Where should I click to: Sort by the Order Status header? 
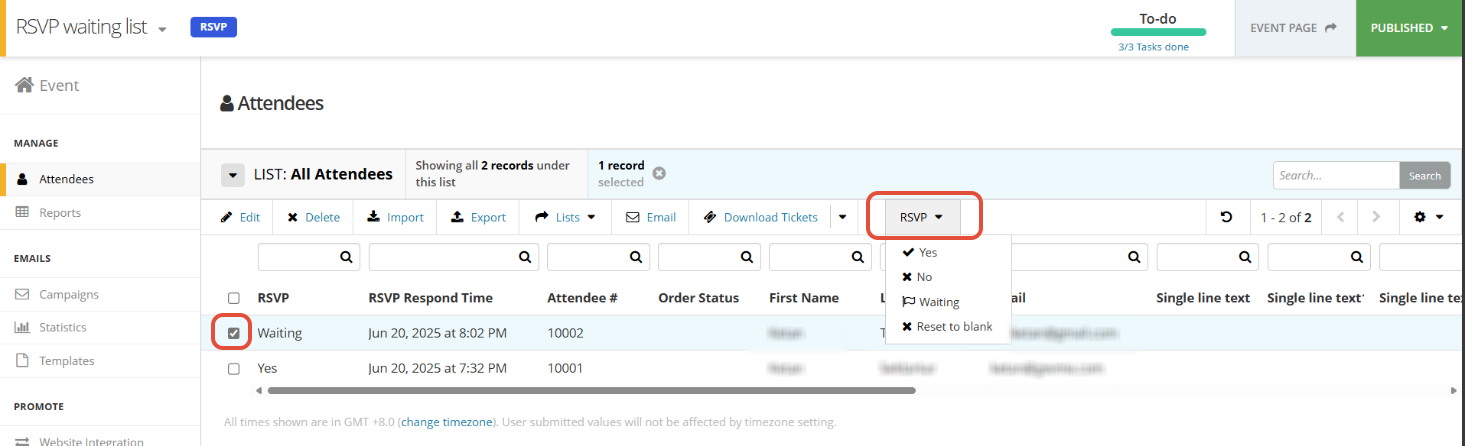[x=698, y=298]
